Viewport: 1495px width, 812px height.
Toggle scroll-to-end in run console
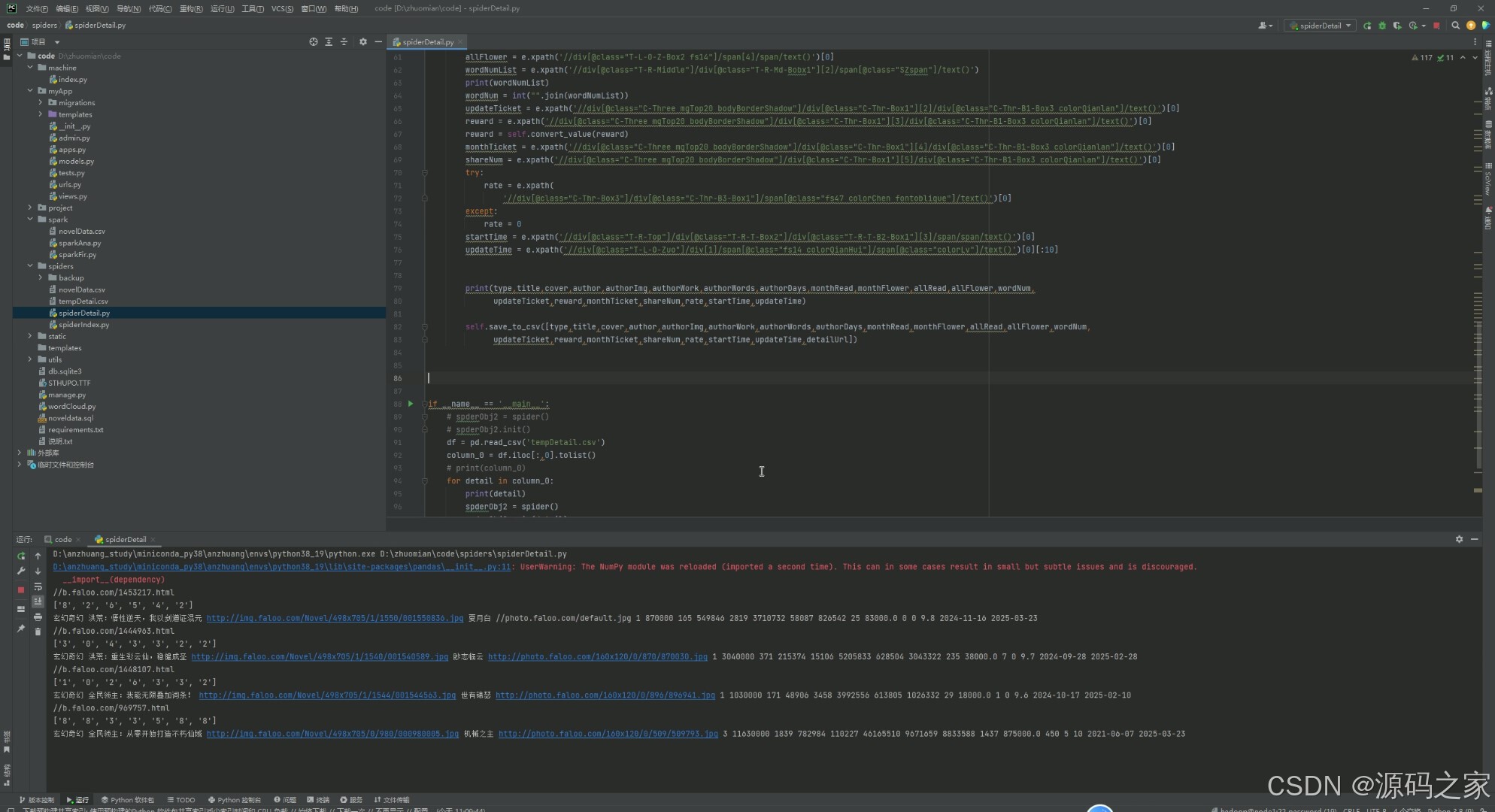click(x=38, y=601)
